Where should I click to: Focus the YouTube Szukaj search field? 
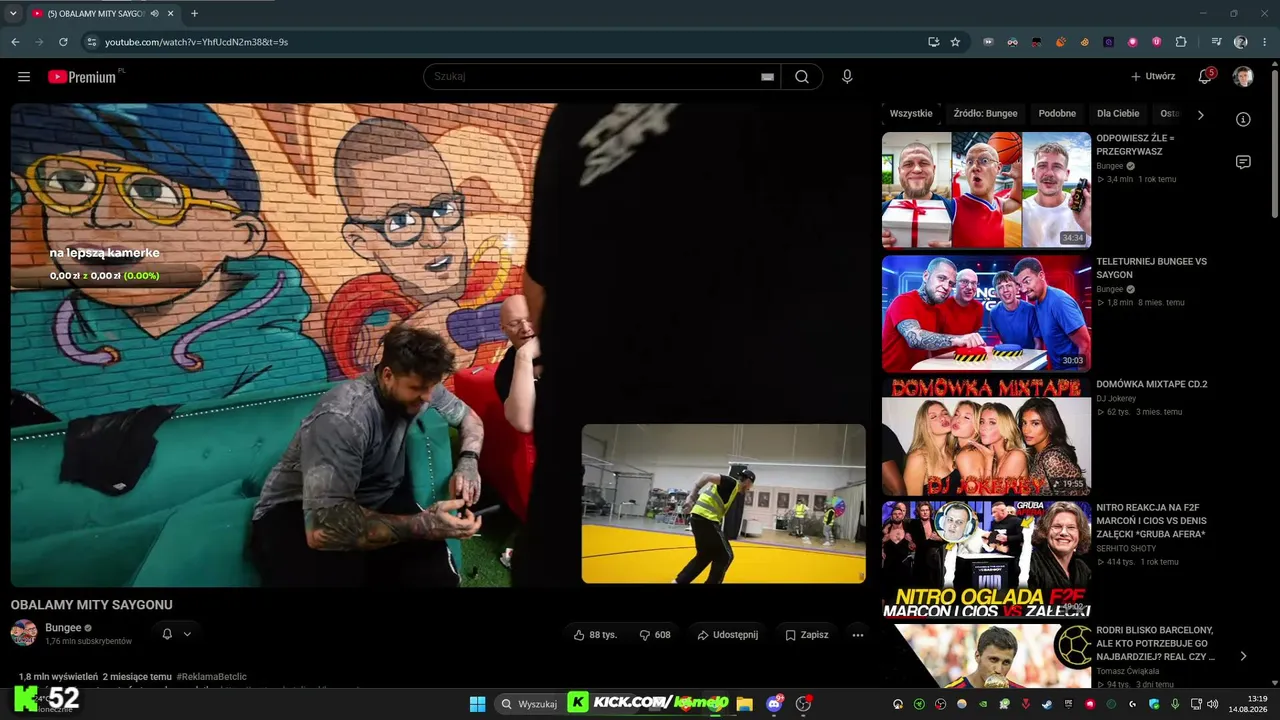590,77
